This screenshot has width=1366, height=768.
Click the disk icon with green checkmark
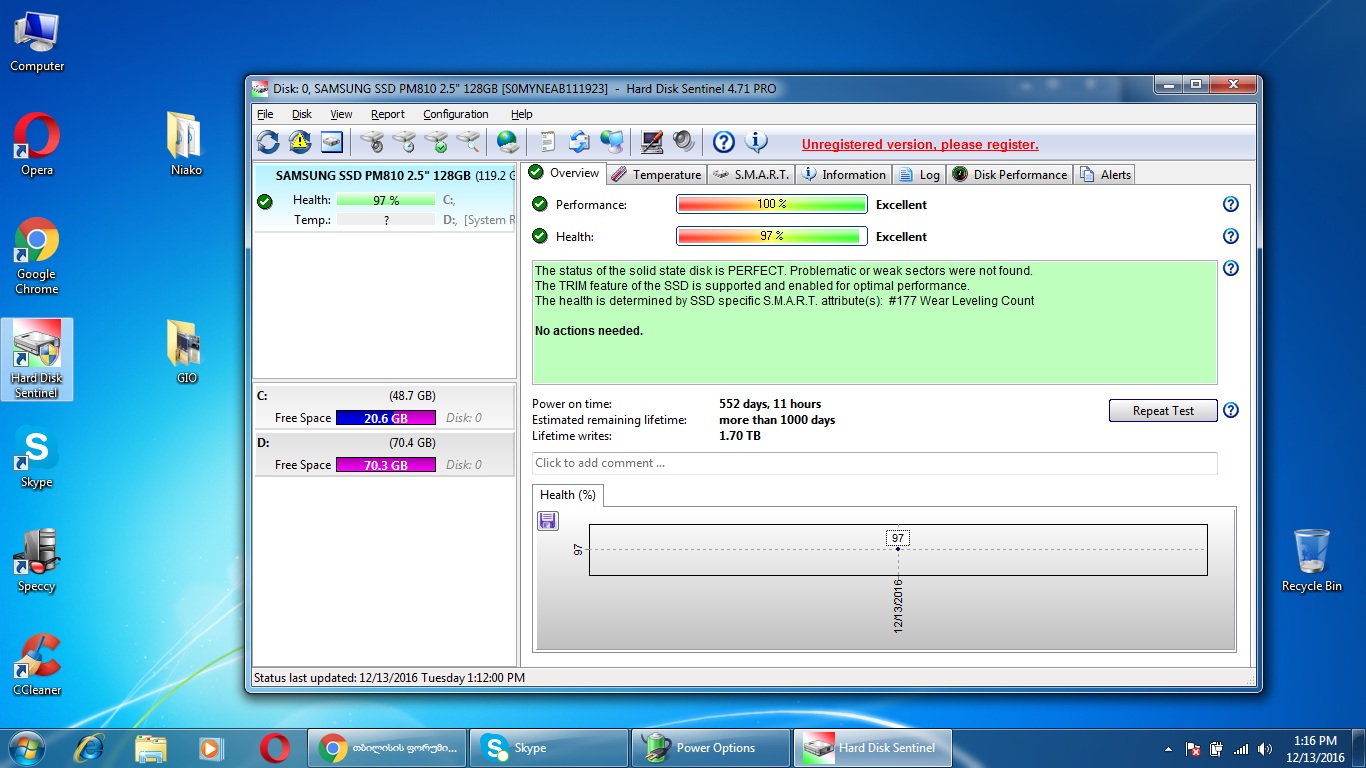436,142
